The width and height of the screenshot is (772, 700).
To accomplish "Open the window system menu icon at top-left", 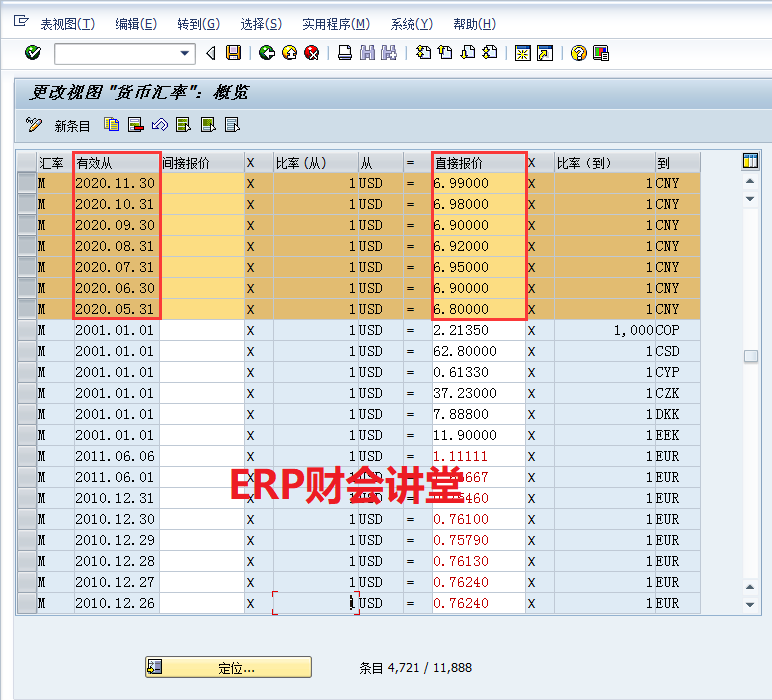I will (20, 22).
